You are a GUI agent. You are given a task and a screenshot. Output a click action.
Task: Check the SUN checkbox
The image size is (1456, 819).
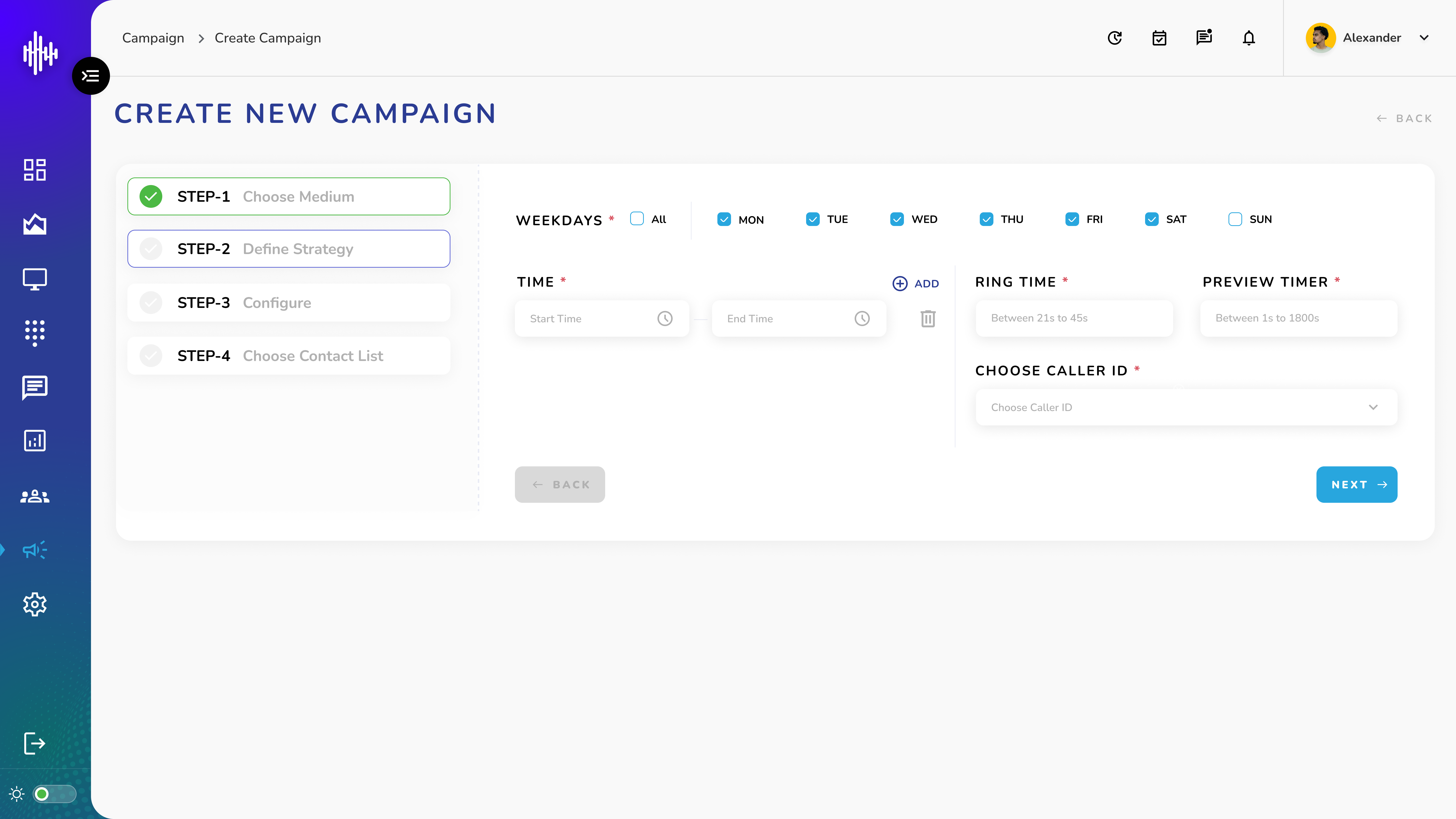1235,219
